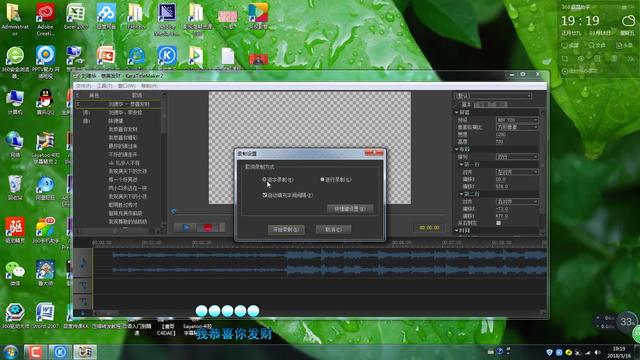This screenshot has height=360, width=640.
Task: Open the Computer desktop icon
Action: (x=15, y=101)
